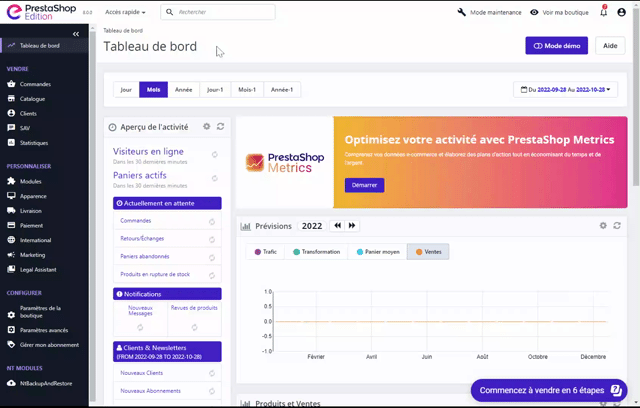
Task: Click the PrestaShop Edition logo
Action: [x=41, y=12]
